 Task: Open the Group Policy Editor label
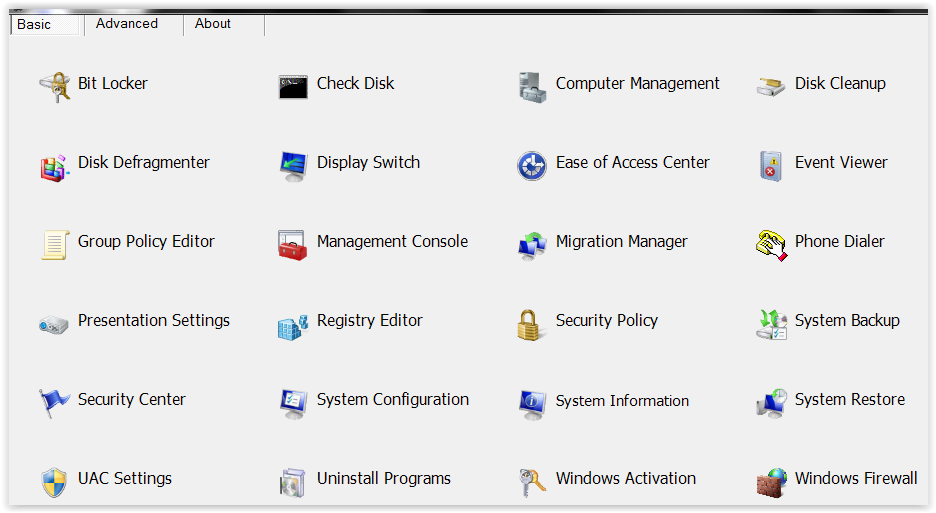pos(146,242)
